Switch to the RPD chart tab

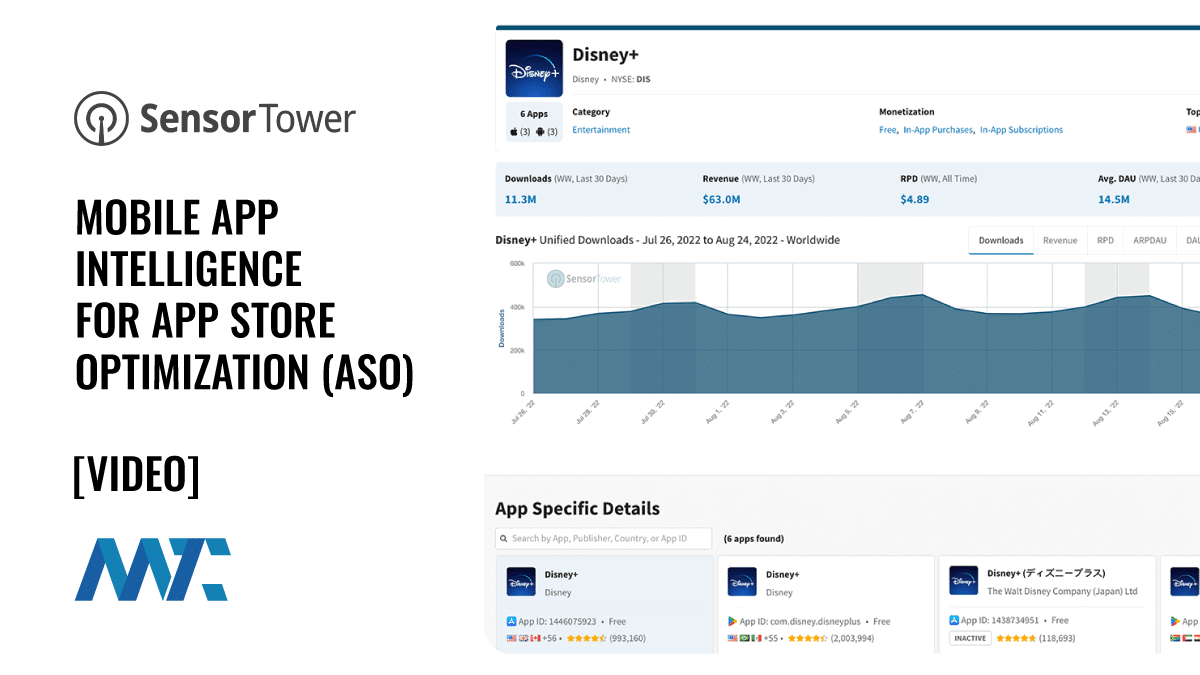coord(1105,240)
